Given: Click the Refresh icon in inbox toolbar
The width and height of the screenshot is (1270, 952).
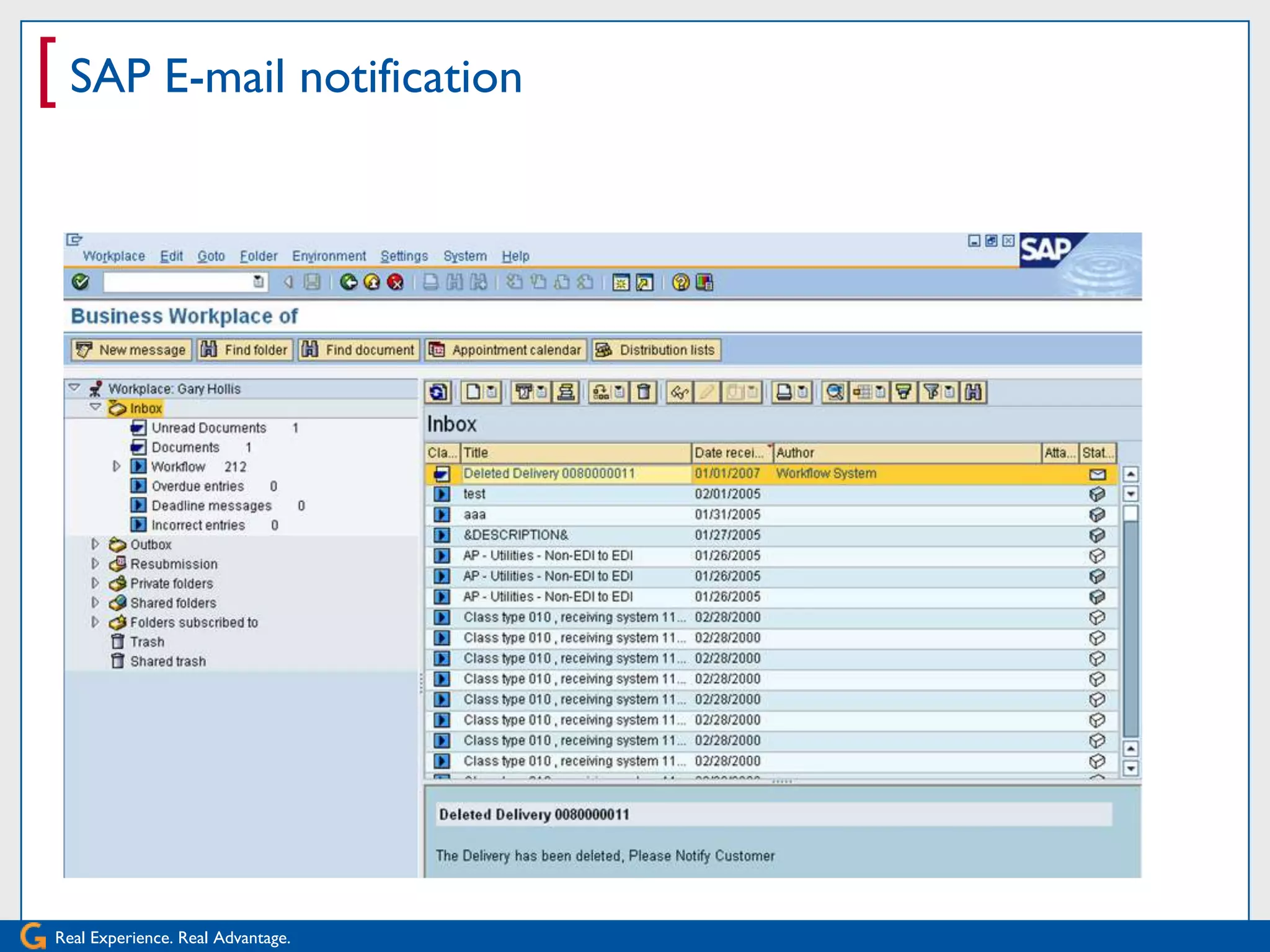Looking at the screenshot, I should click(438, 392).
